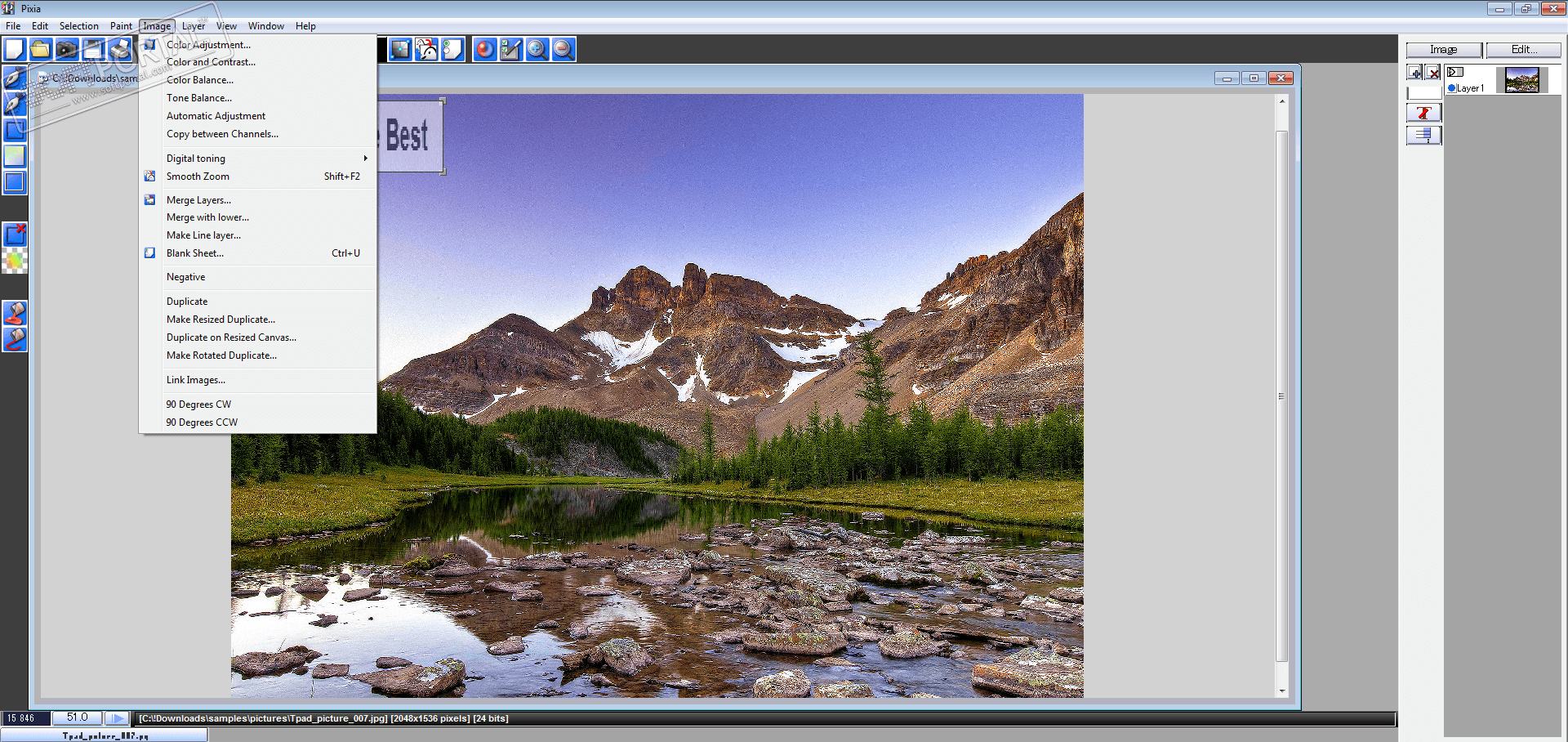Expand the Digital toning submenu
The image size is (1568, 742).
tap(257, 159)
